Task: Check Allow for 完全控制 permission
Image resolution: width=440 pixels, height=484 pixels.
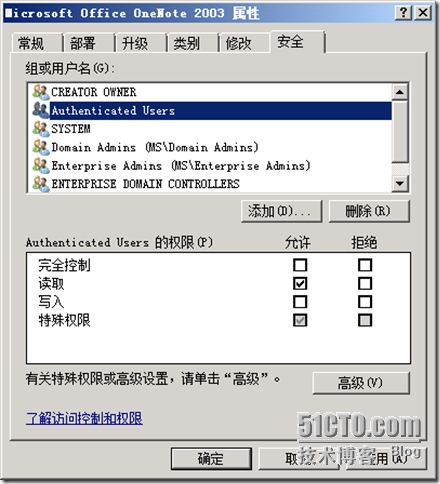Action: [x=300, y=265]
